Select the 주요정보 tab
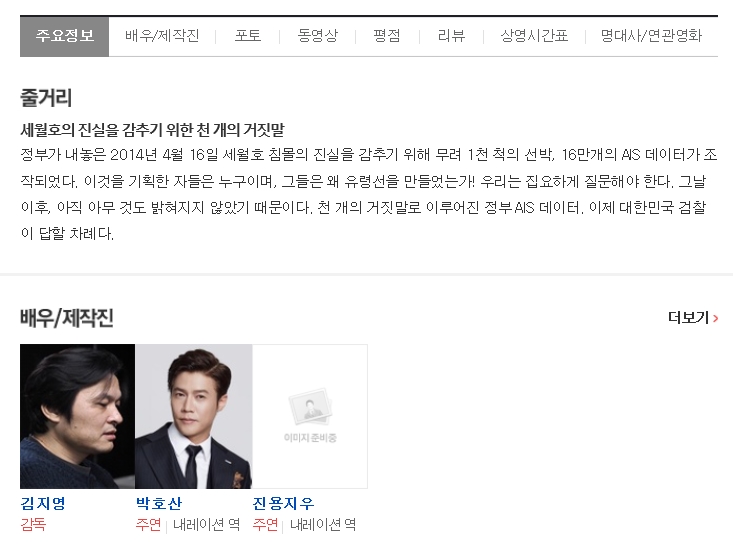The width and height of the screenshot is (733, 546). point(65,36)
